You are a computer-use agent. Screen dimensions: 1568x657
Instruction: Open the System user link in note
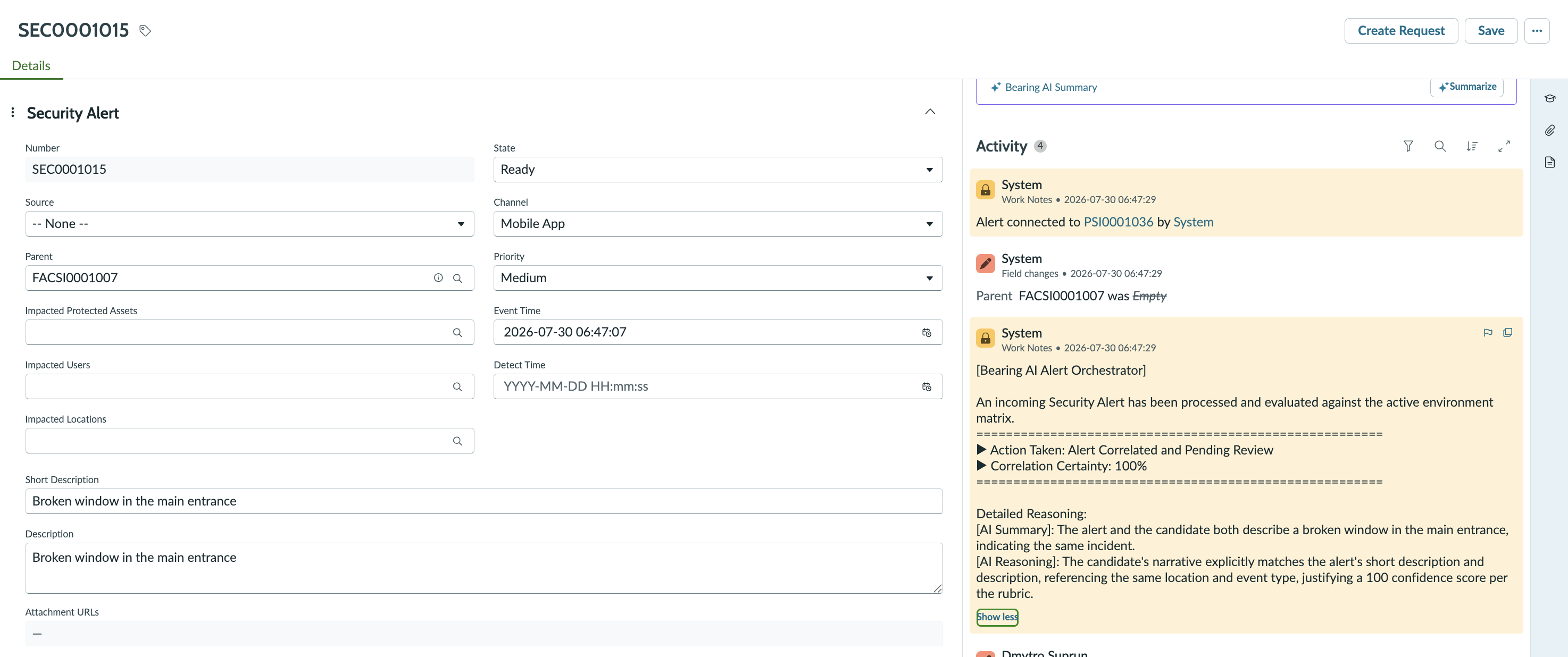pyautogui.click(x=1193, y=222)
